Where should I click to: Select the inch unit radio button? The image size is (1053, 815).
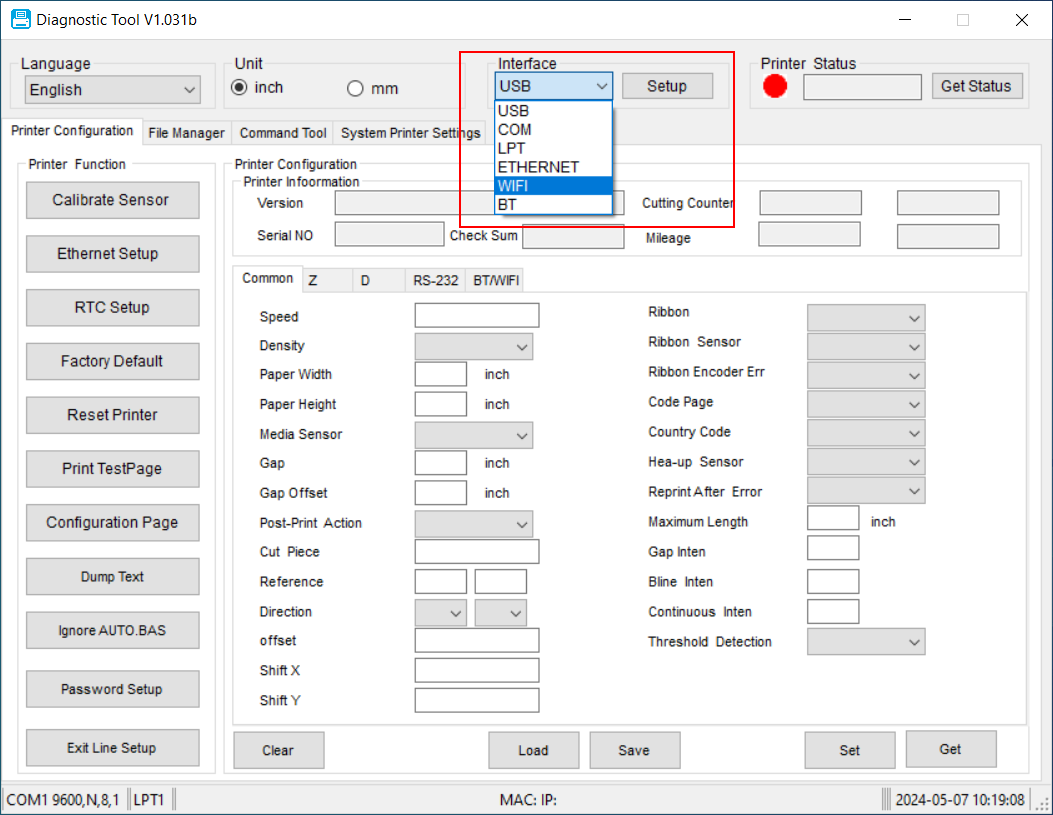coord(239,88)
